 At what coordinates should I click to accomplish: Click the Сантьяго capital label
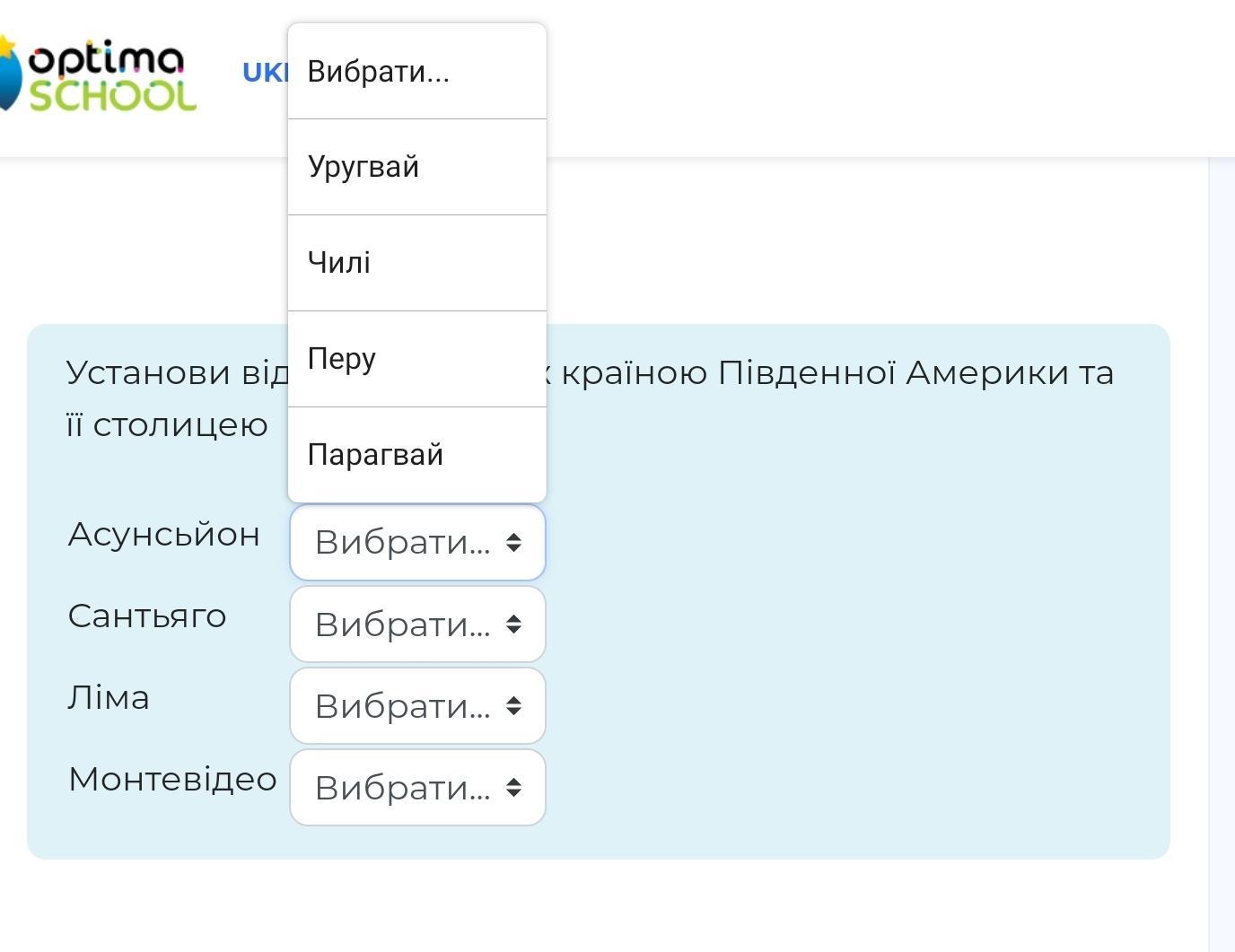[x=147, y=616]
